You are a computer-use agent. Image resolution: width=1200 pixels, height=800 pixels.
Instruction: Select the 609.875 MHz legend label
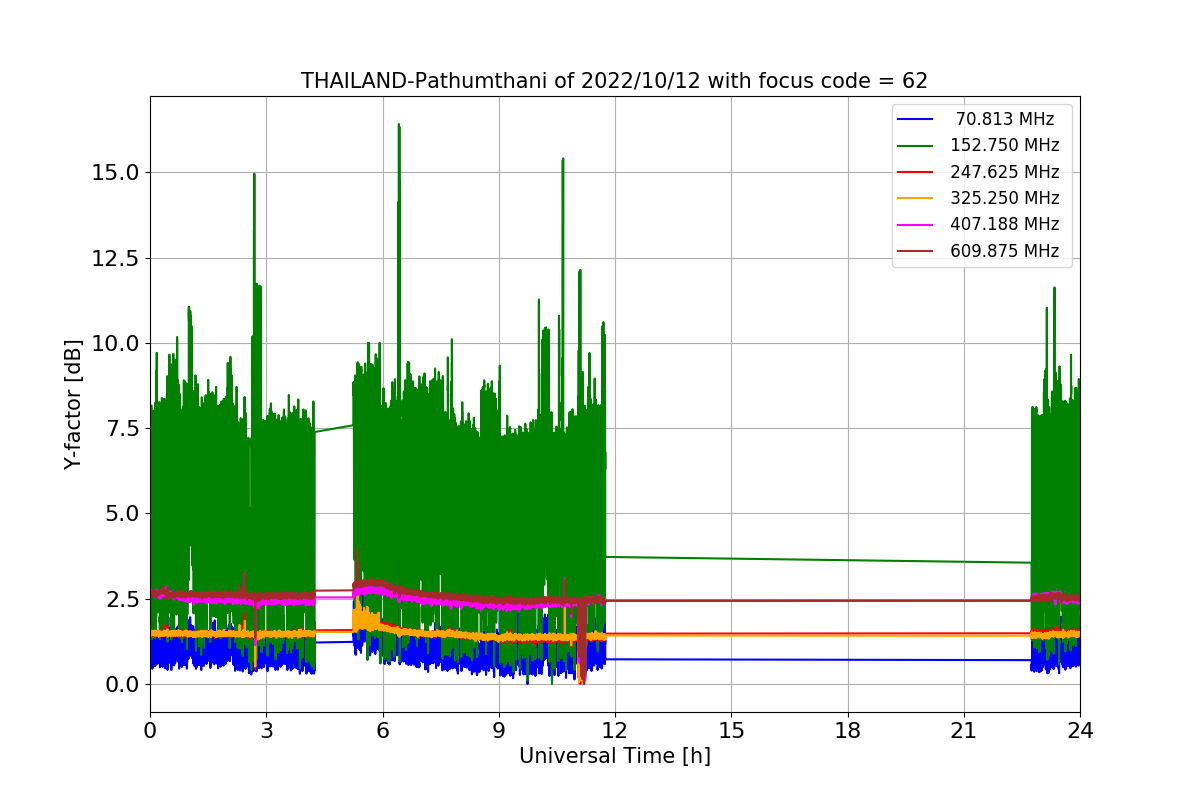(1005, 251)
